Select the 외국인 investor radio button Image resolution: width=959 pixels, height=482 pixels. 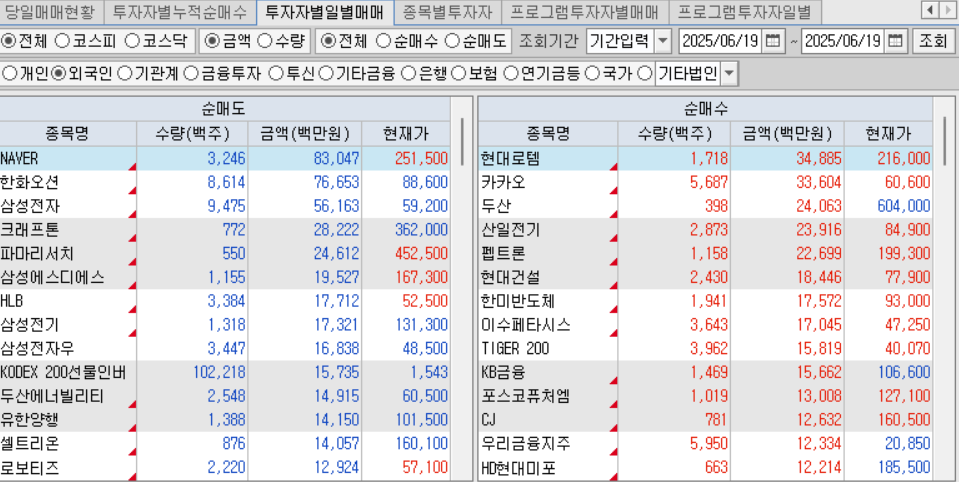(x=59, y=74)
